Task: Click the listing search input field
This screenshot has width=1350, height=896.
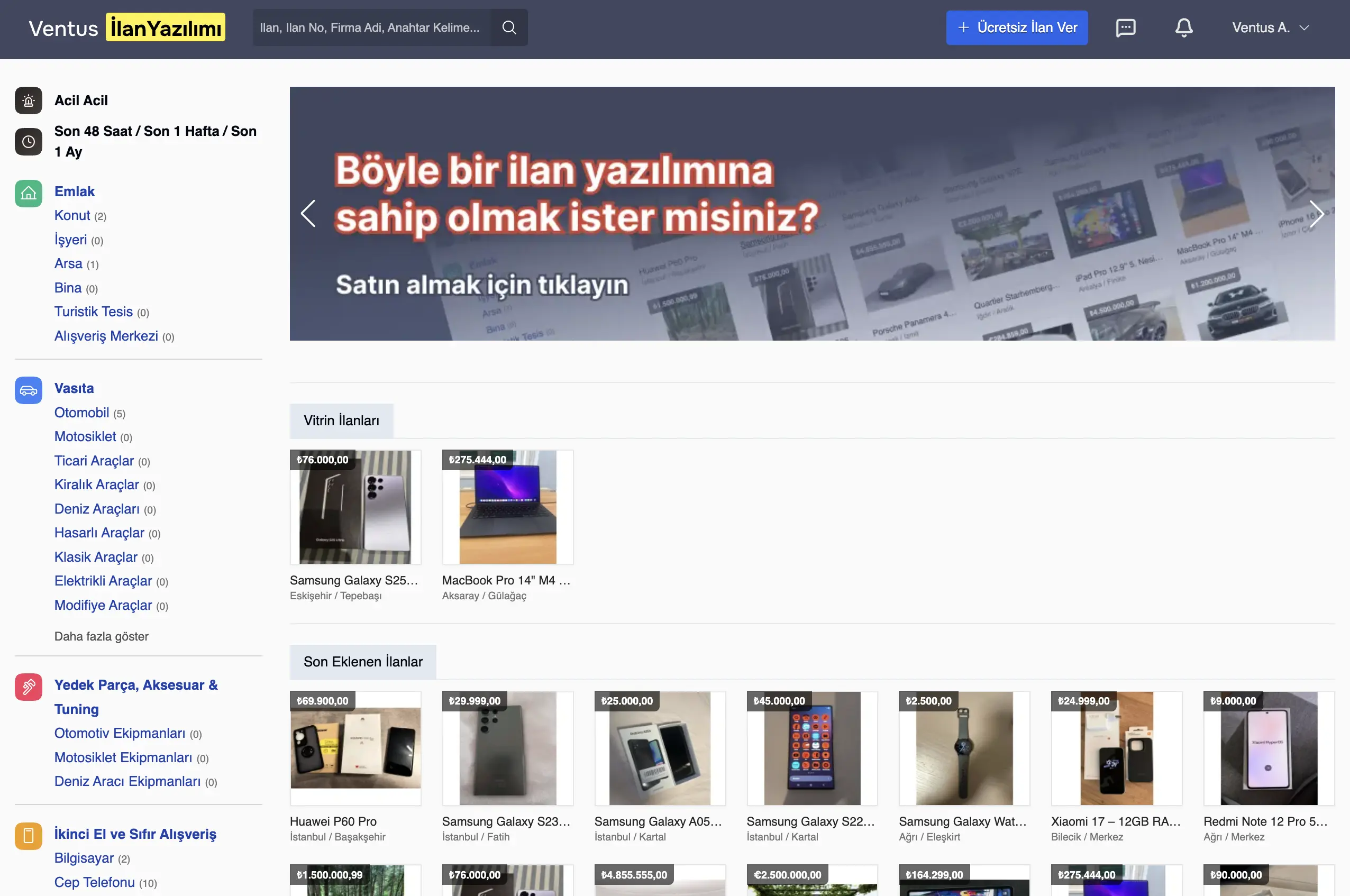Action: click(371, 28)
